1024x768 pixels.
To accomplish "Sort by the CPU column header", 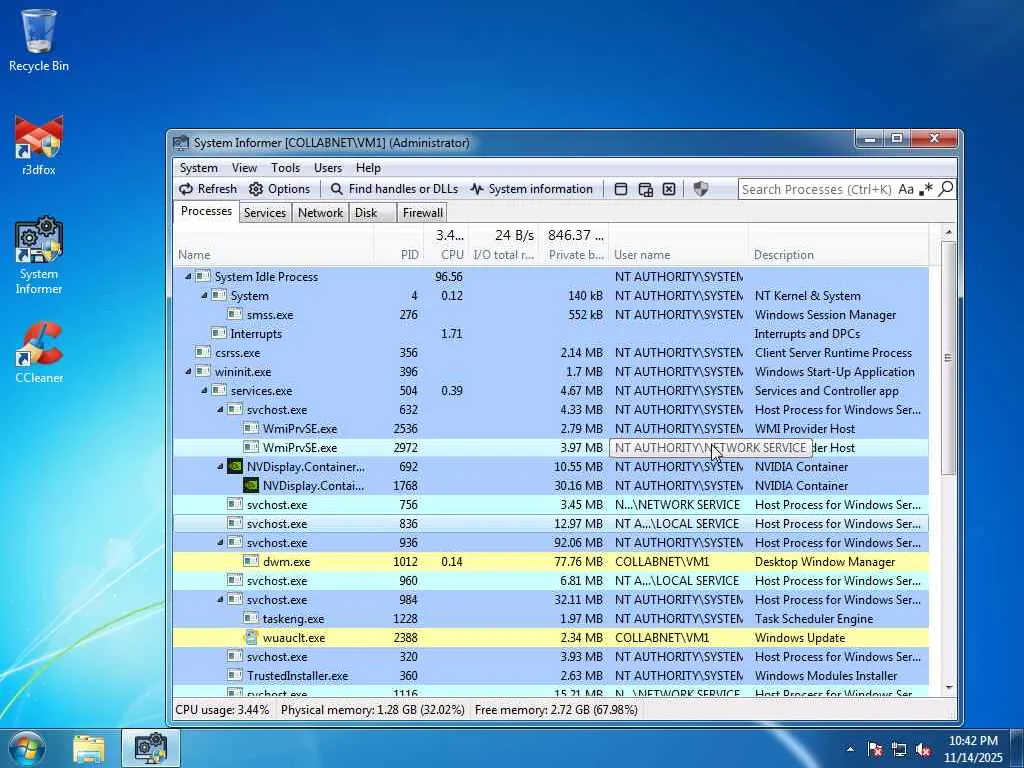I will (447, 244).
